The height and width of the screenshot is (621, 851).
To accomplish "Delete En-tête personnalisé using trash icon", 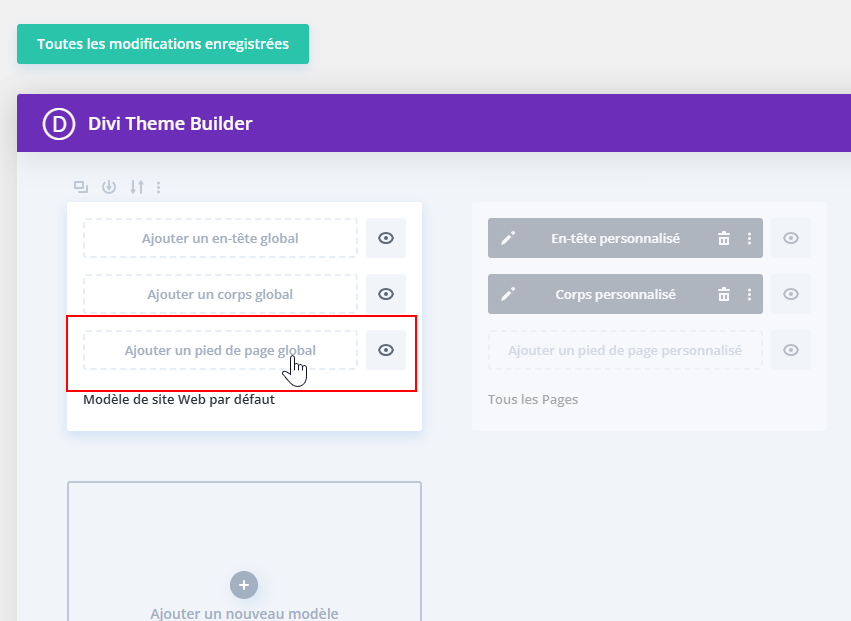I will (x=724, y=238).
